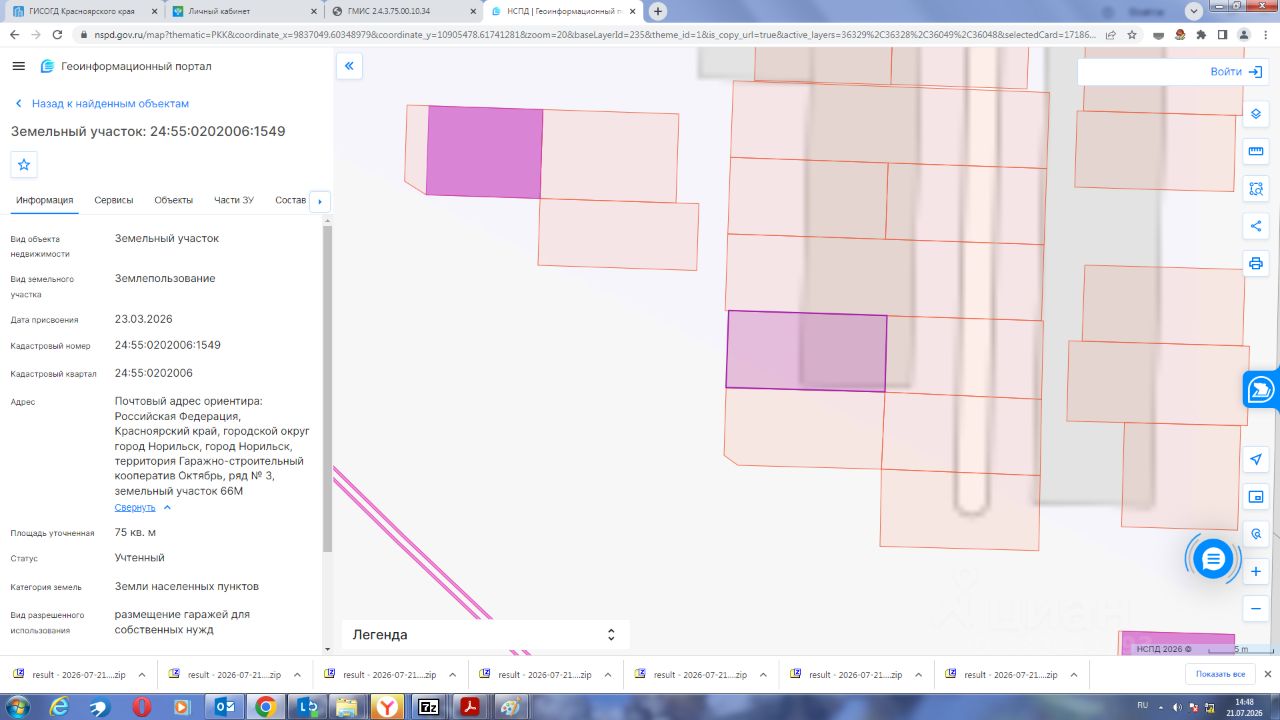Locate my position with the navigation arrow
This screenshot has width=1280, height=720.
coord(1256,459)
